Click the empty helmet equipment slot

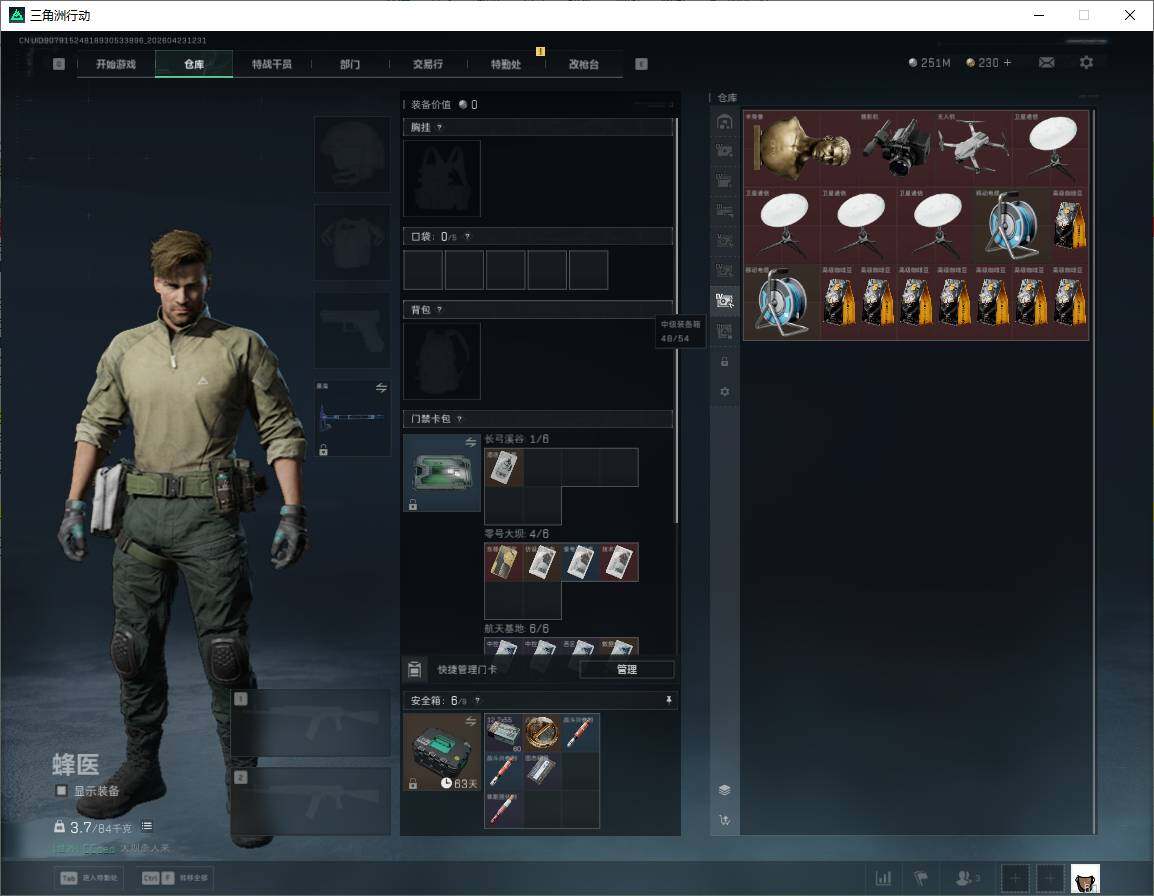[x=353, y=154]
